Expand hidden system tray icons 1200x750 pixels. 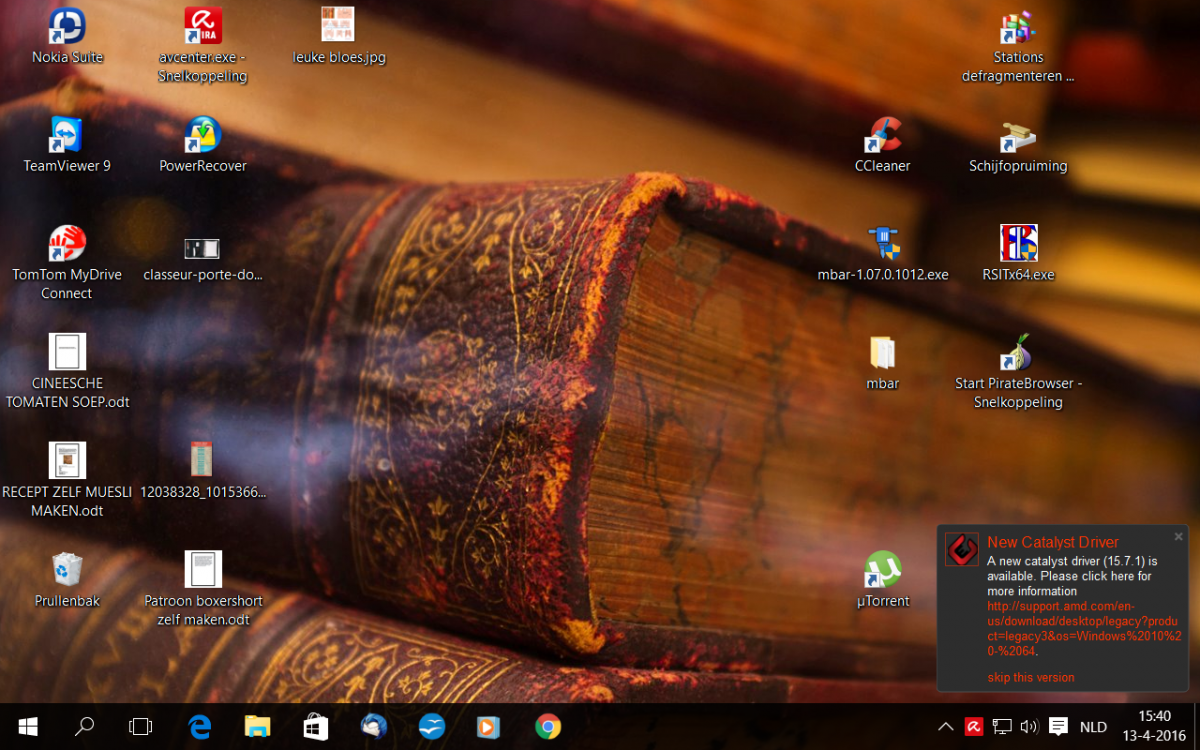point(945,727)
